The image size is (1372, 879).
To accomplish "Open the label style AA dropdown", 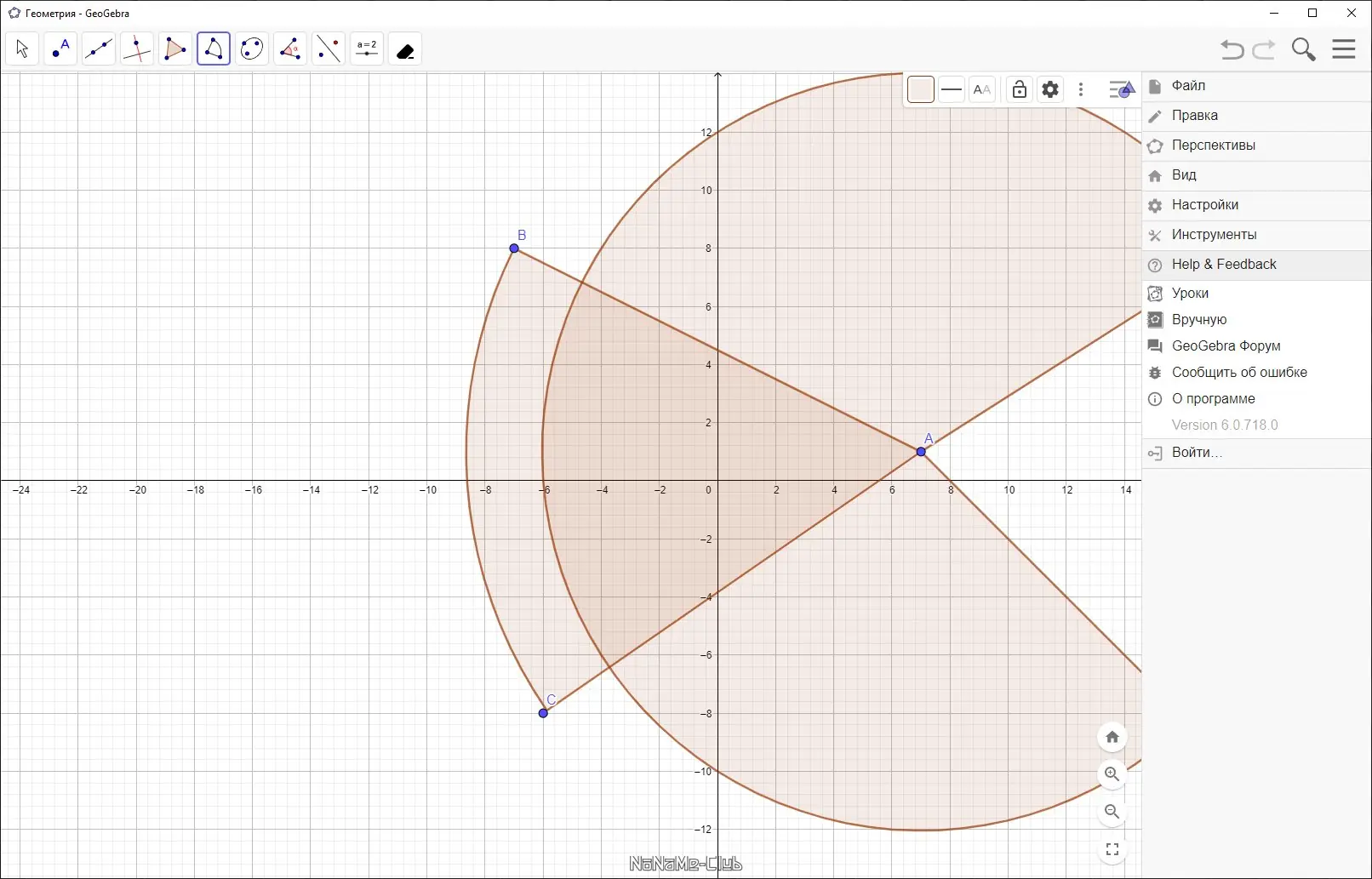I will (982, 89).
